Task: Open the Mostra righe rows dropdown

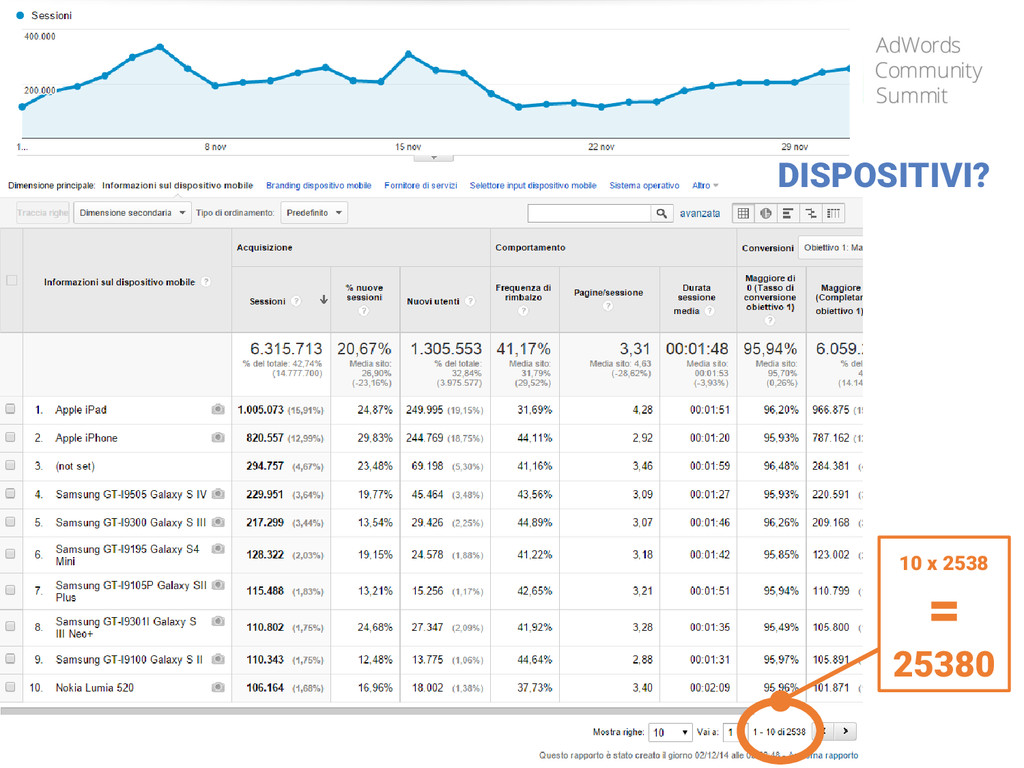Action: [671, 732]
